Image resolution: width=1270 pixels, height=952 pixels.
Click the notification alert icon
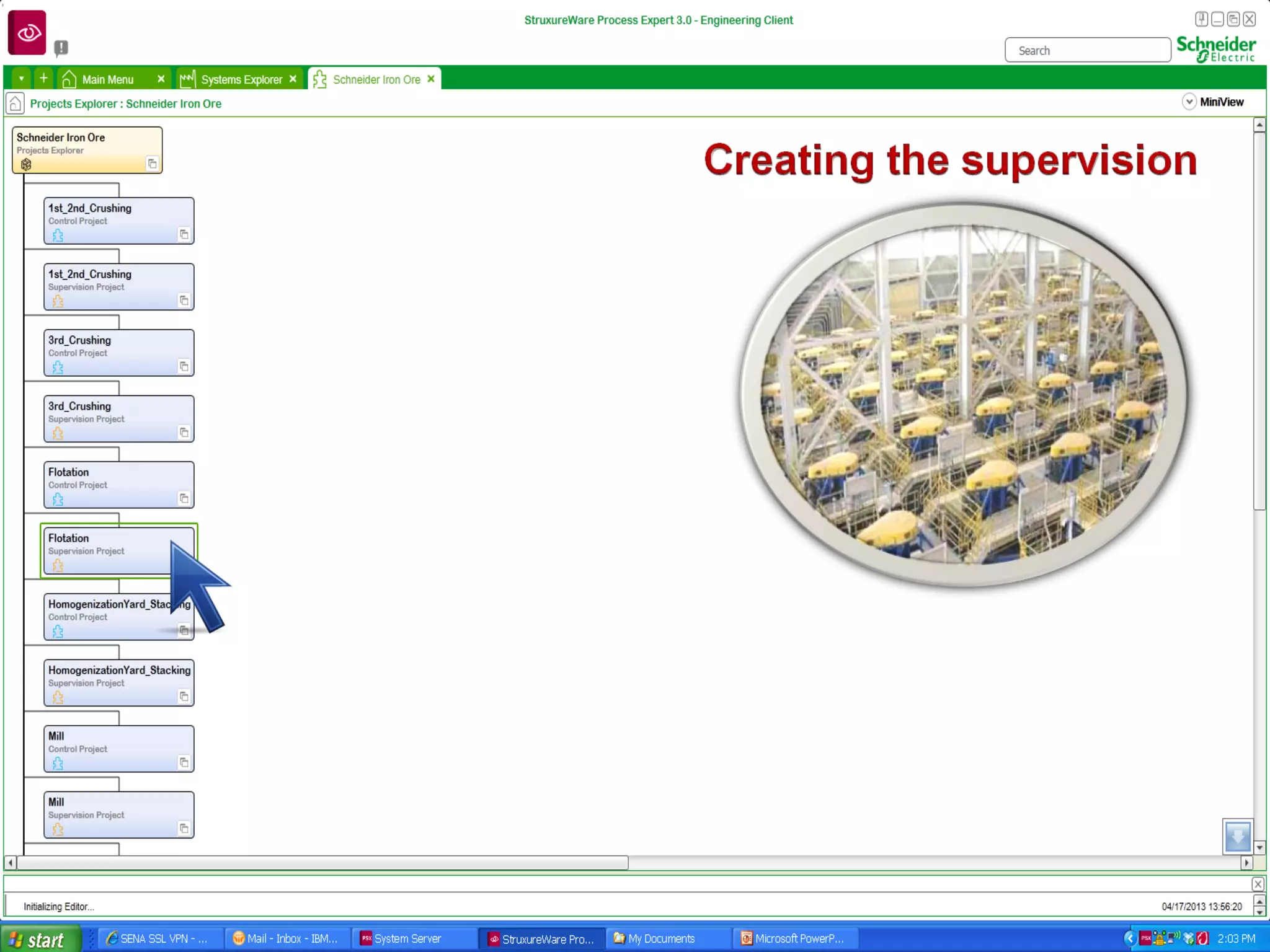click(61, 48)
